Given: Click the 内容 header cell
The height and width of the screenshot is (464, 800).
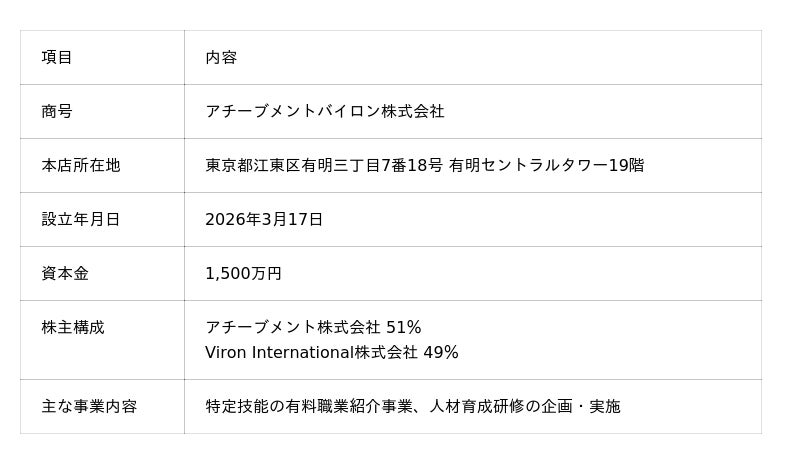Looking at the screenshot, I should 221,58.
